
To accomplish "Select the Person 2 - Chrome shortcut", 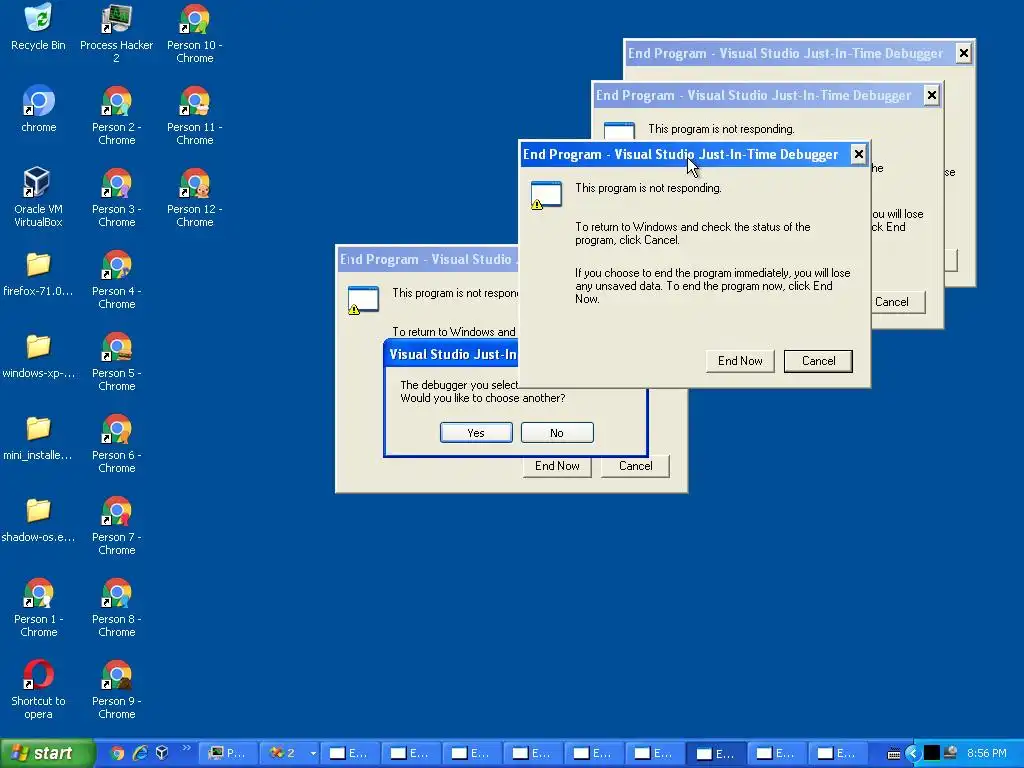I will (x=116, y=116).
